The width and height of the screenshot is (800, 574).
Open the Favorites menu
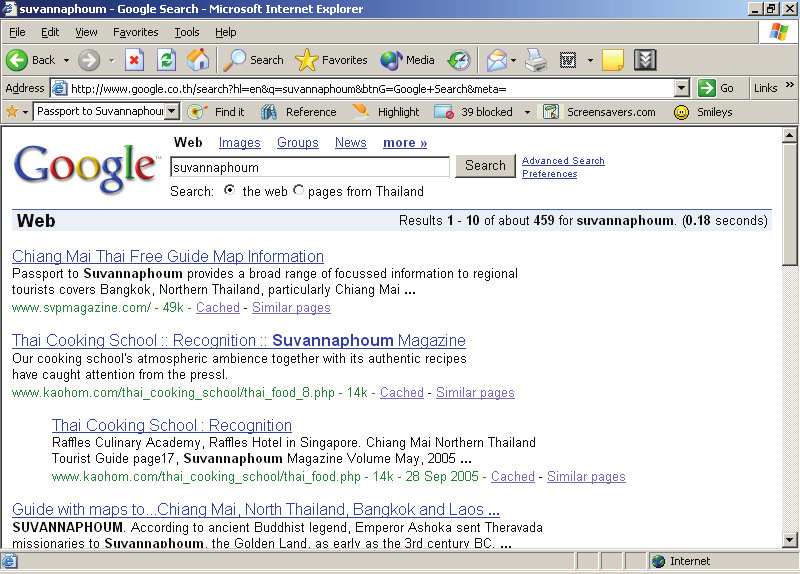point(136,32)
